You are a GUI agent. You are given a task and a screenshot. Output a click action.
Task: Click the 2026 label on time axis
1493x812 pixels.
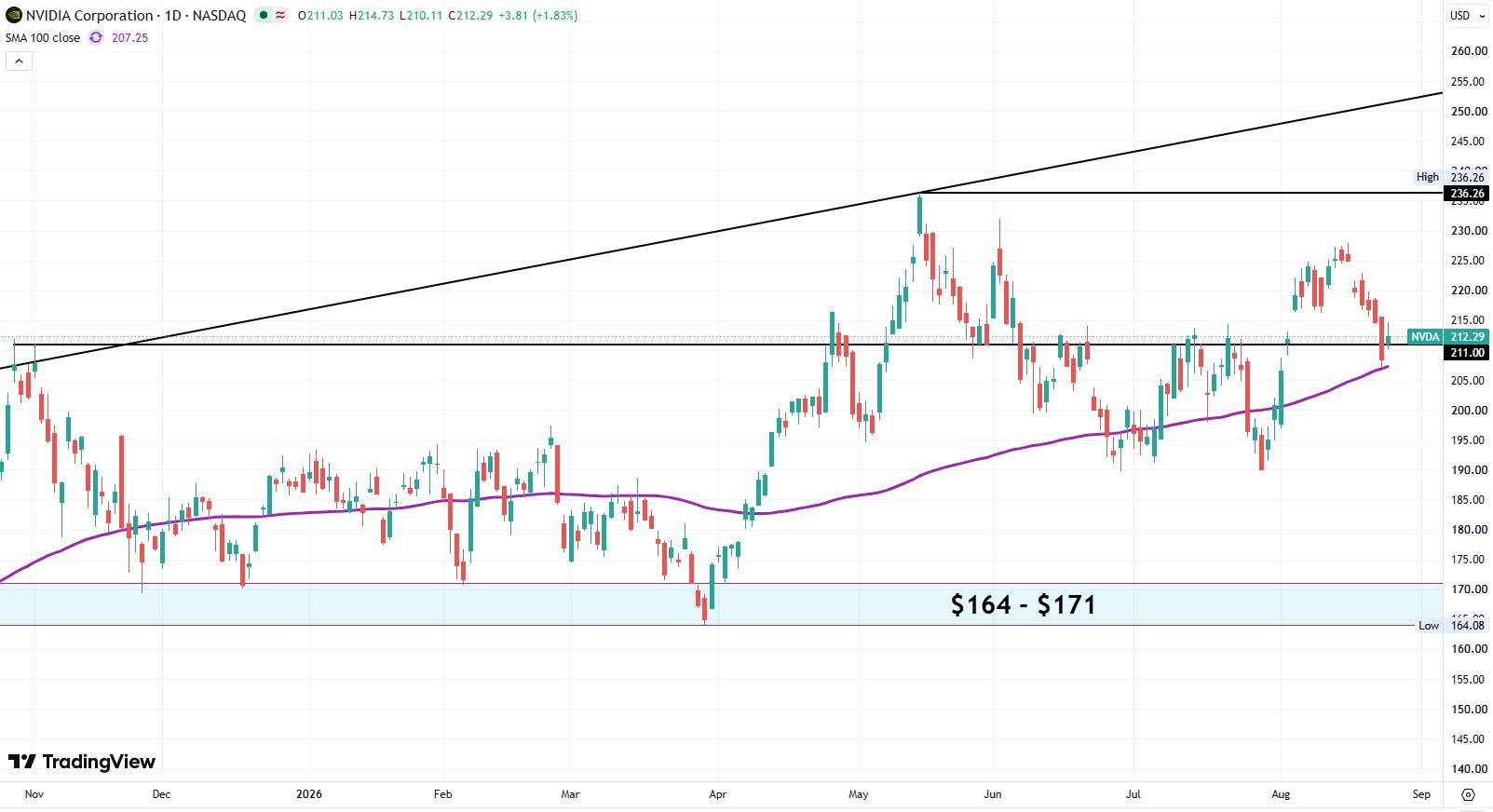tap(308, 794)
